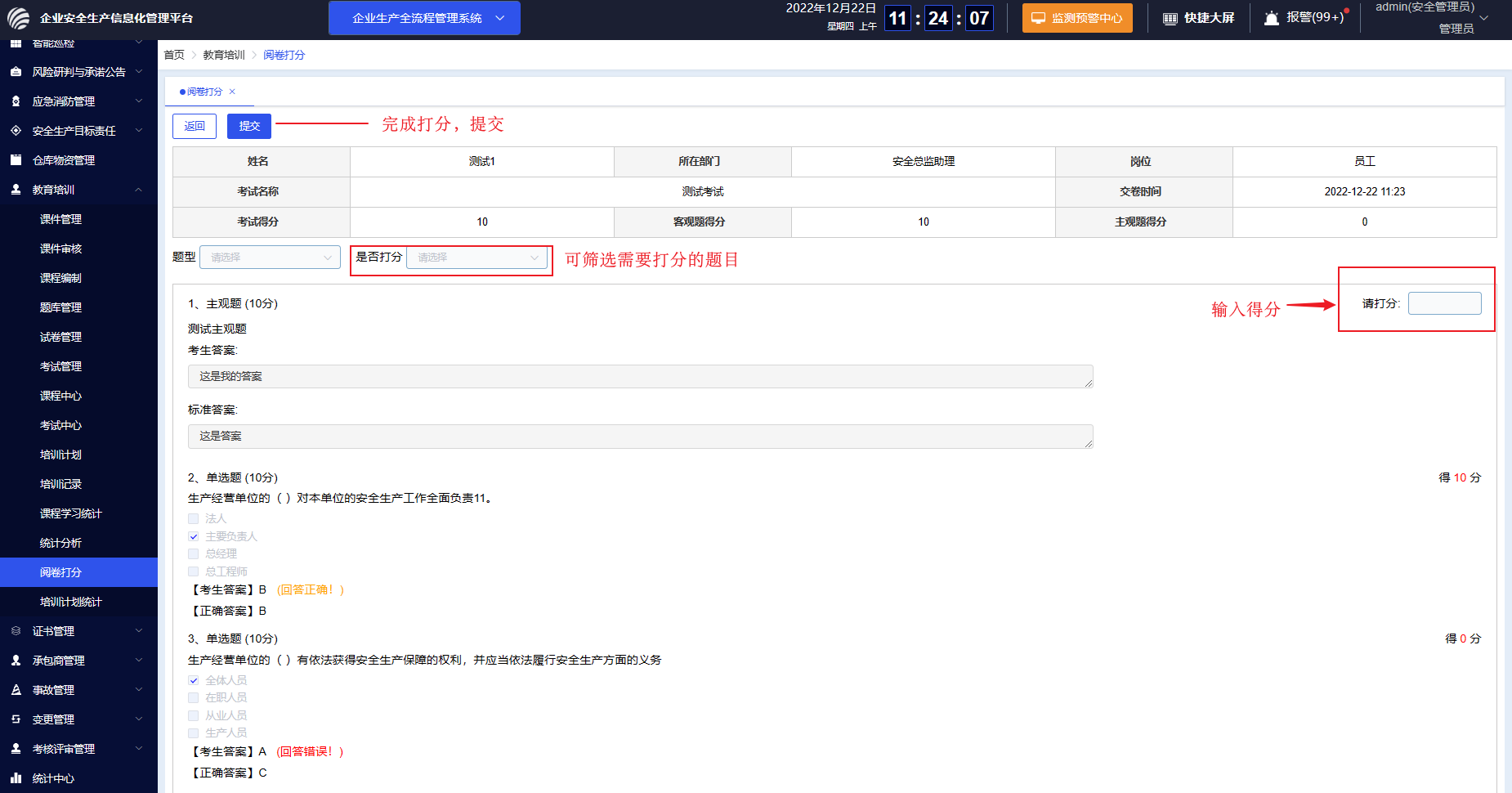This screenshot has height=793, width=1512.
Task: Select 阅卷打分 in the sidebar
Action: (x=78, y=572)
